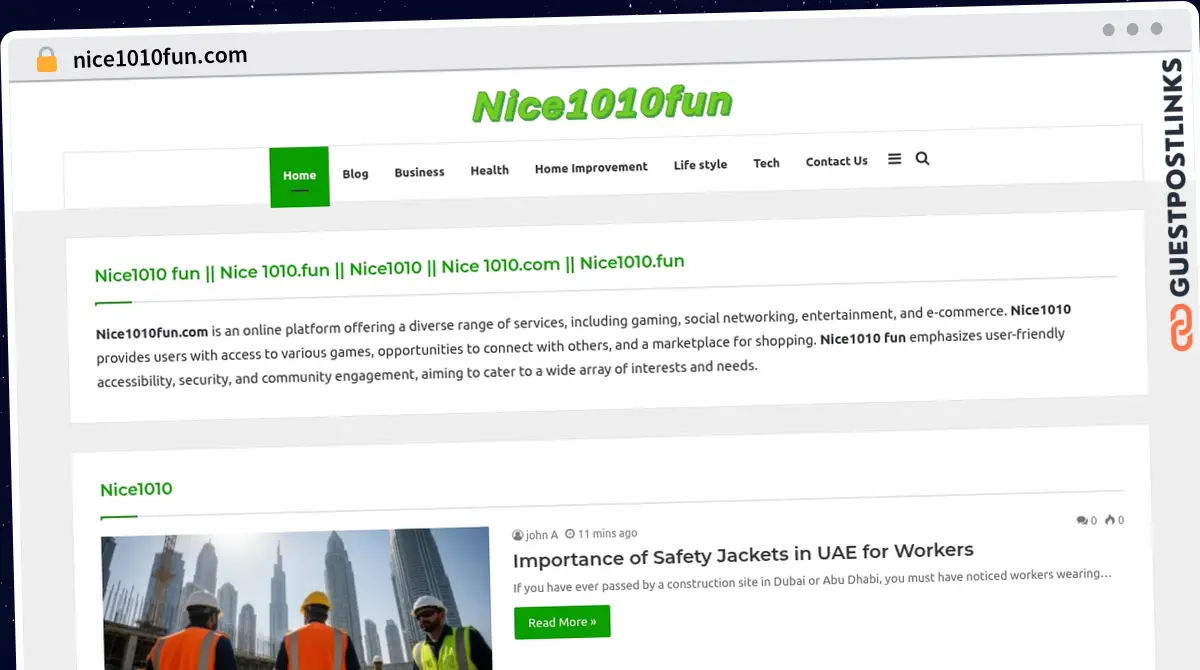
Task: Open the Contact Us page
Action: [x=836, y=161]
